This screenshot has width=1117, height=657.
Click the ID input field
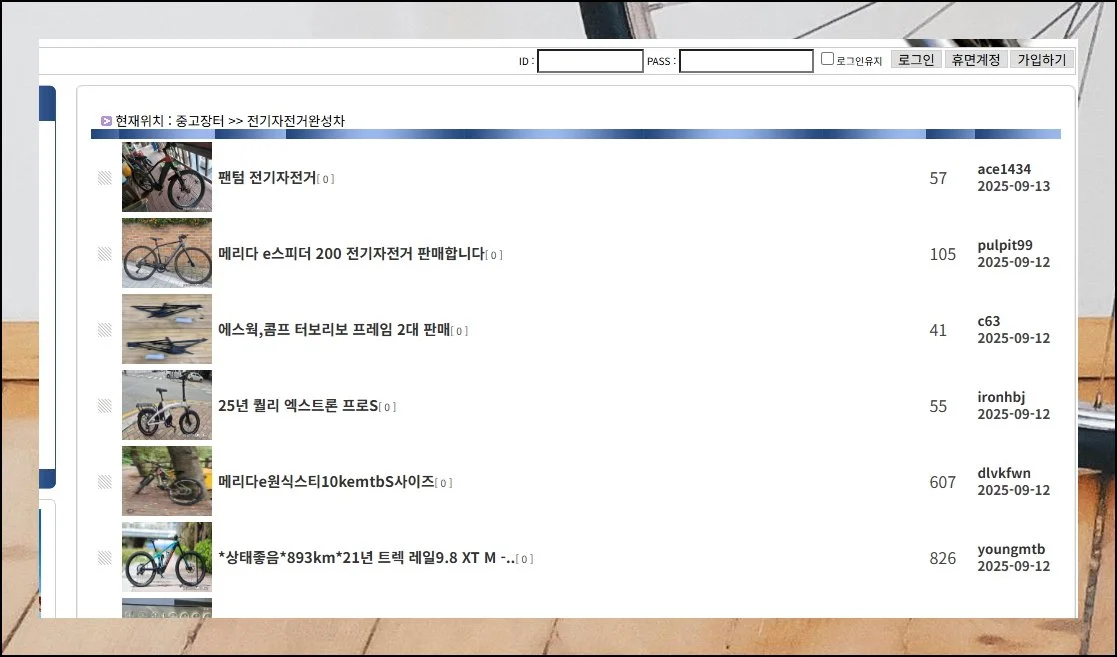click(x=590, y=61)
